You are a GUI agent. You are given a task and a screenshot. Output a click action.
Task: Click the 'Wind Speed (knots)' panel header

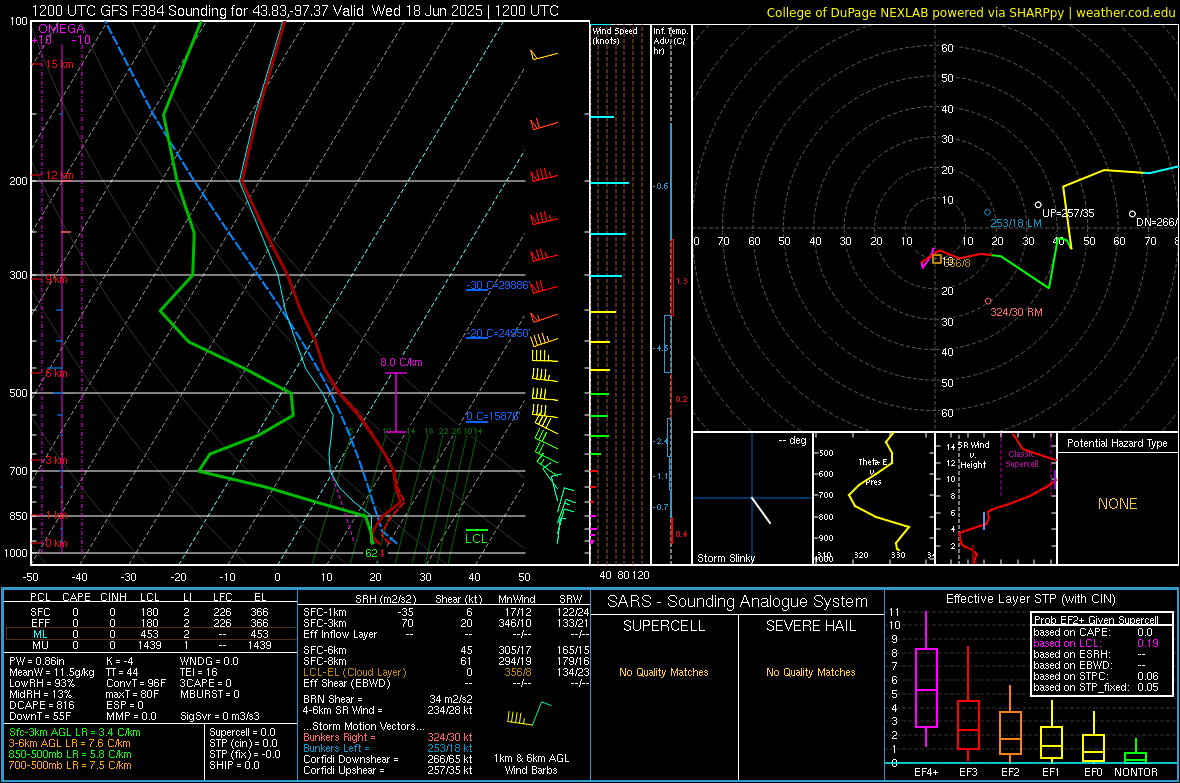(614, 35)
